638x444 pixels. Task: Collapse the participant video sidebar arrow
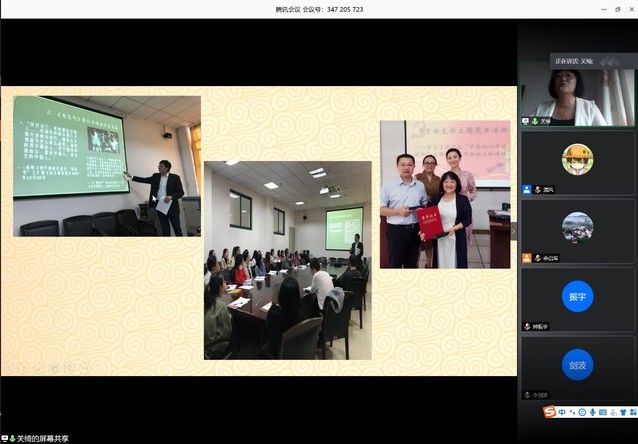point(514,229)
